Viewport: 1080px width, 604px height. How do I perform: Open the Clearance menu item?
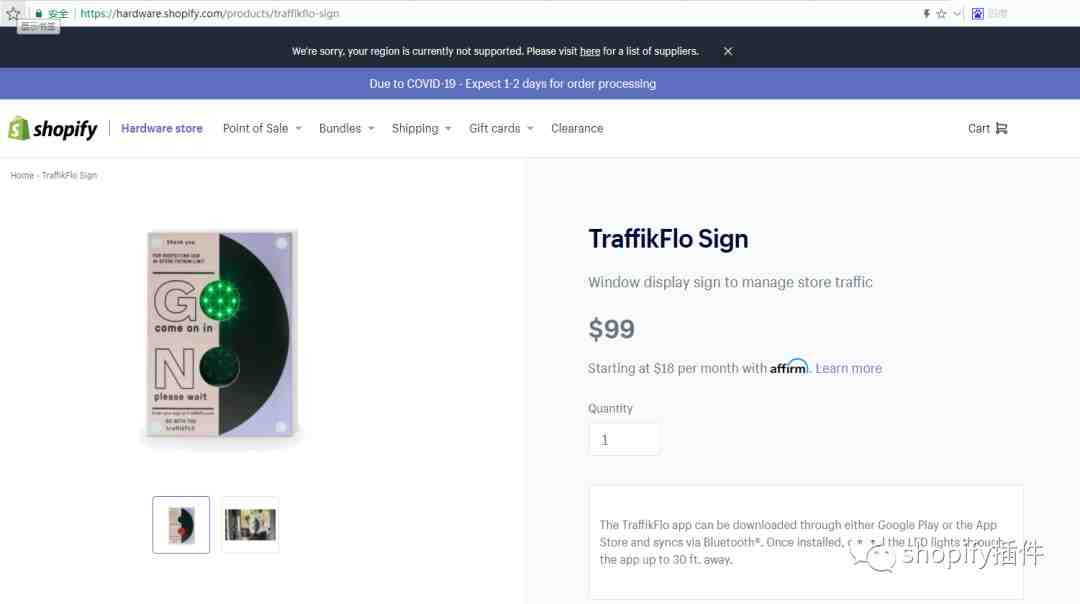[x=577, y=129]
